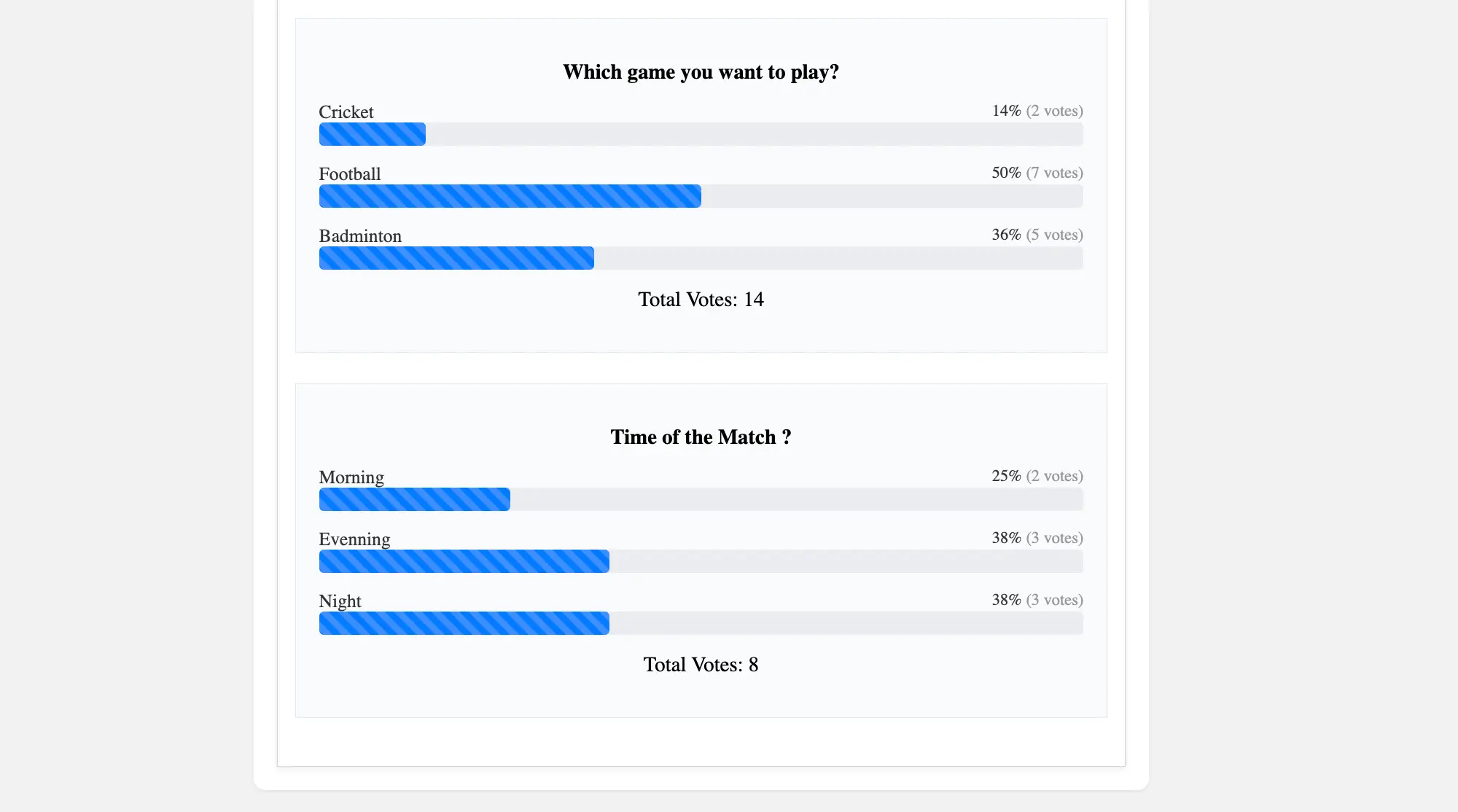This screenshot has width=1458, height=812.
Task: Click the Evenning progress bar
Action: (701, 561)
